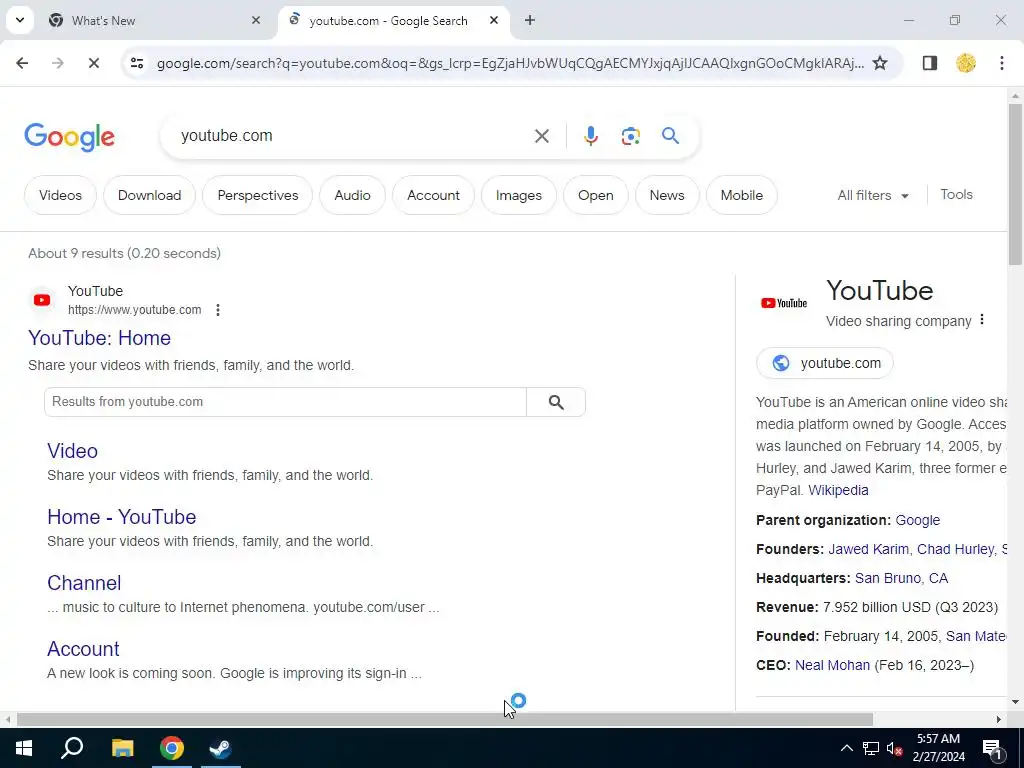Open the Neal Mohan CEO link
Viewport: 1024px width, 768px height.
point(832,665)
